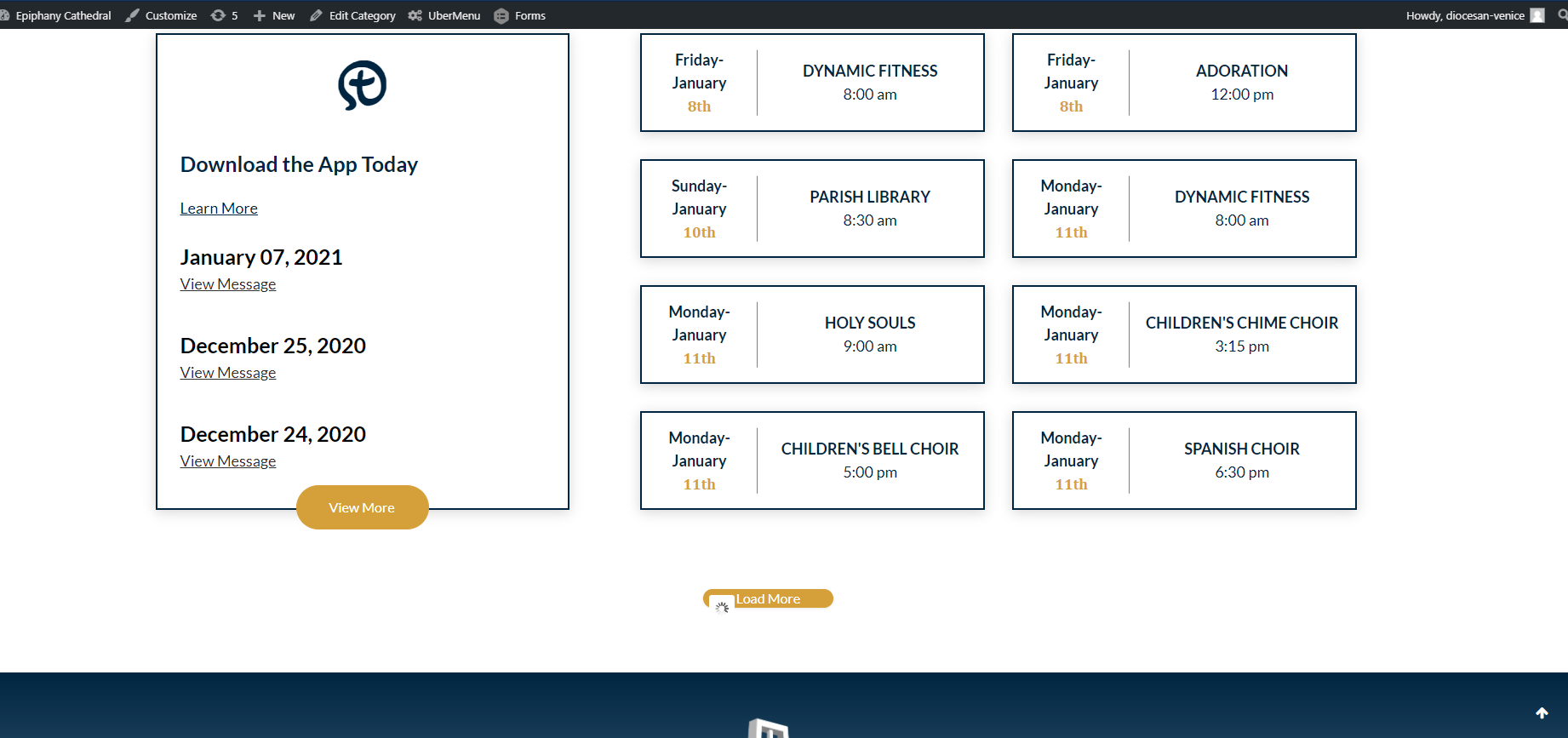Screen dimensions: 1568x738
Task: View Message for December 24, 2020
Action: click(228, 461)
